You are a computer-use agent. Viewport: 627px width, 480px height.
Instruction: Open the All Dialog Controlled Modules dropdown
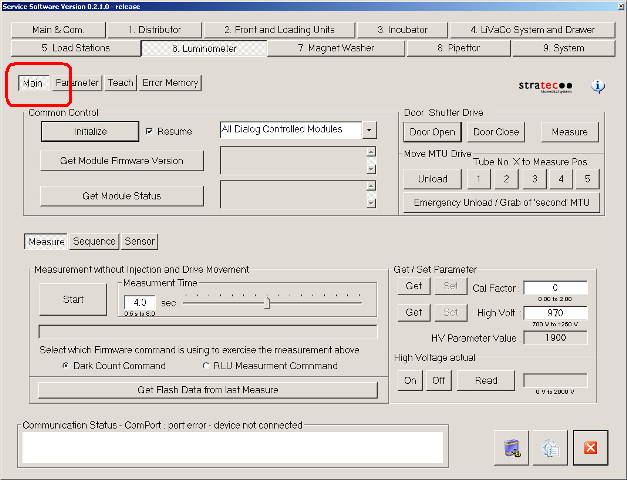[x=369, y=130]
